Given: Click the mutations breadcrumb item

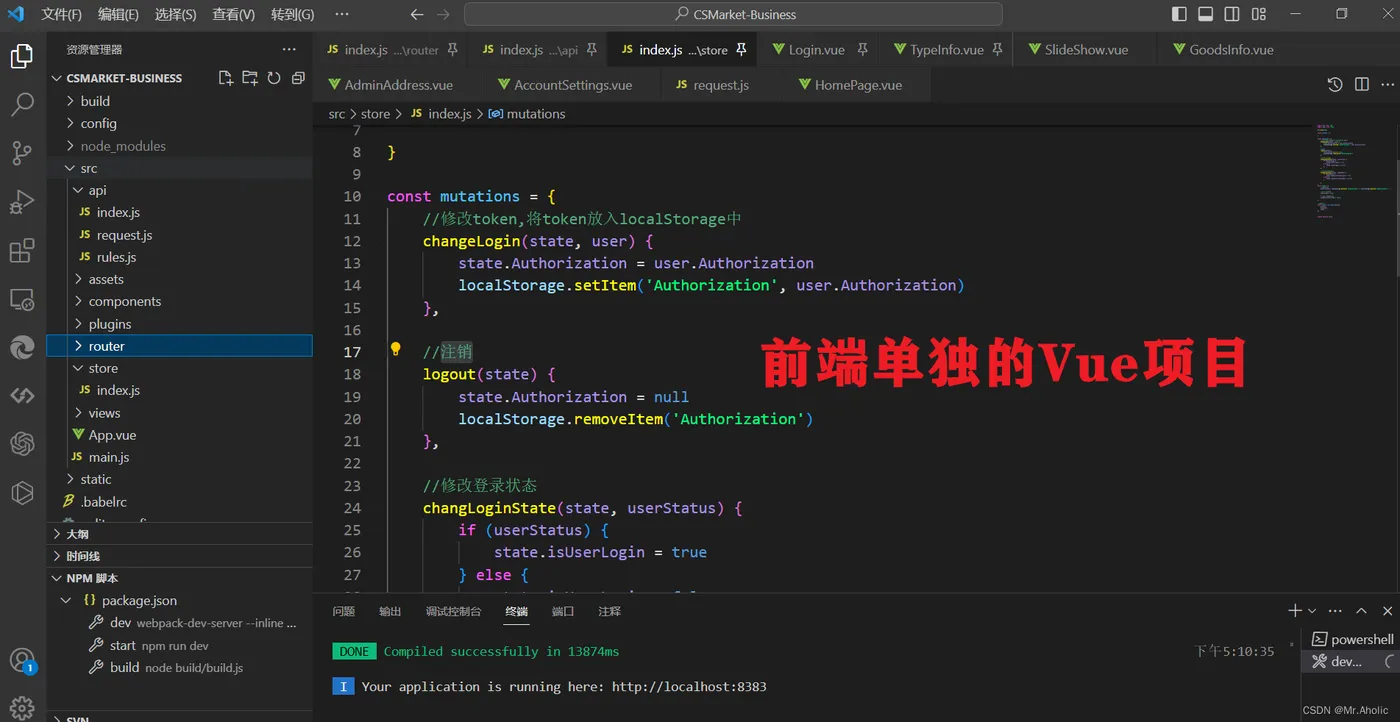Looking at the screenshot, I should point(527,114).
